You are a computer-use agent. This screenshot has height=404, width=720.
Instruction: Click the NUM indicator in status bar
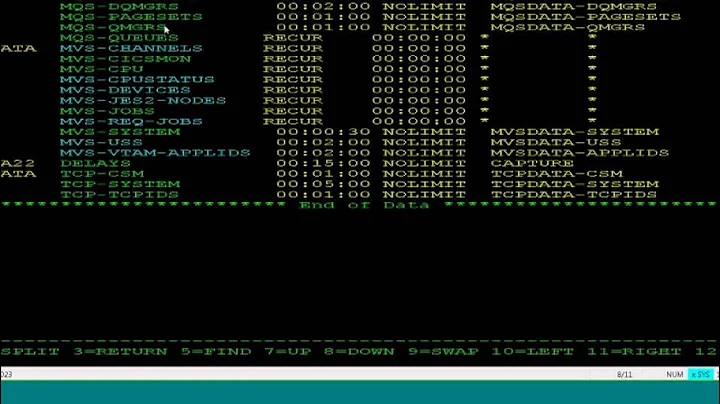(x=675, y=375)
